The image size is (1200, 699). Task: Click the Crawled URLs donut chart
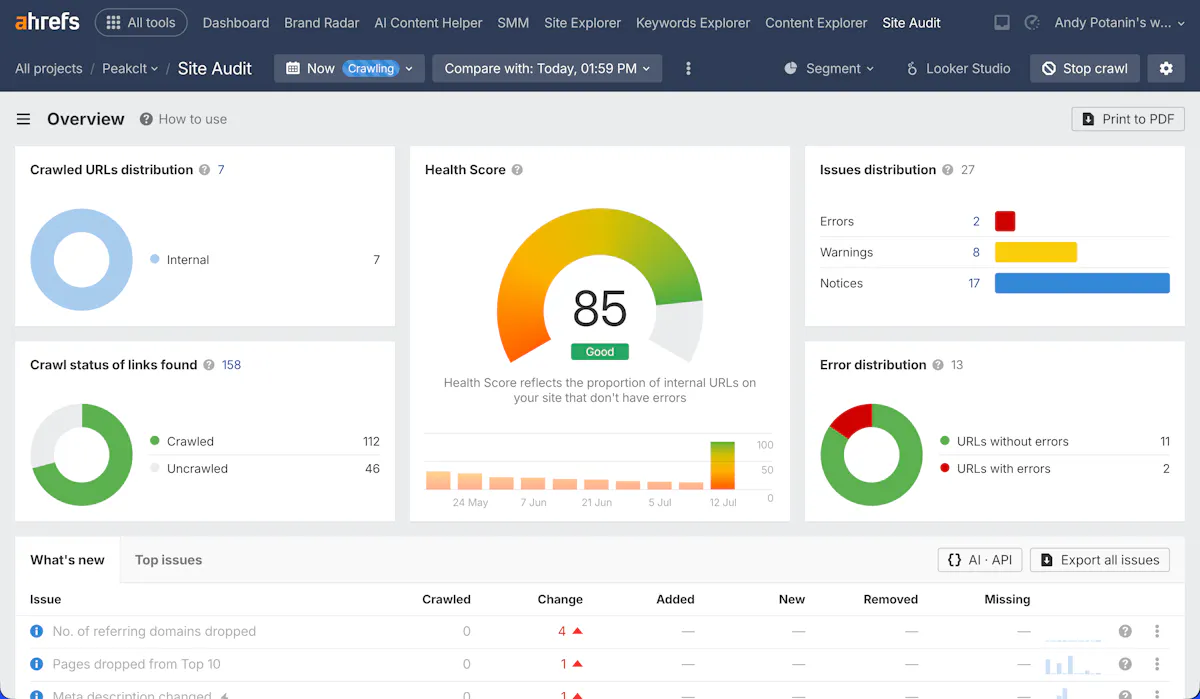click(80, 259)
